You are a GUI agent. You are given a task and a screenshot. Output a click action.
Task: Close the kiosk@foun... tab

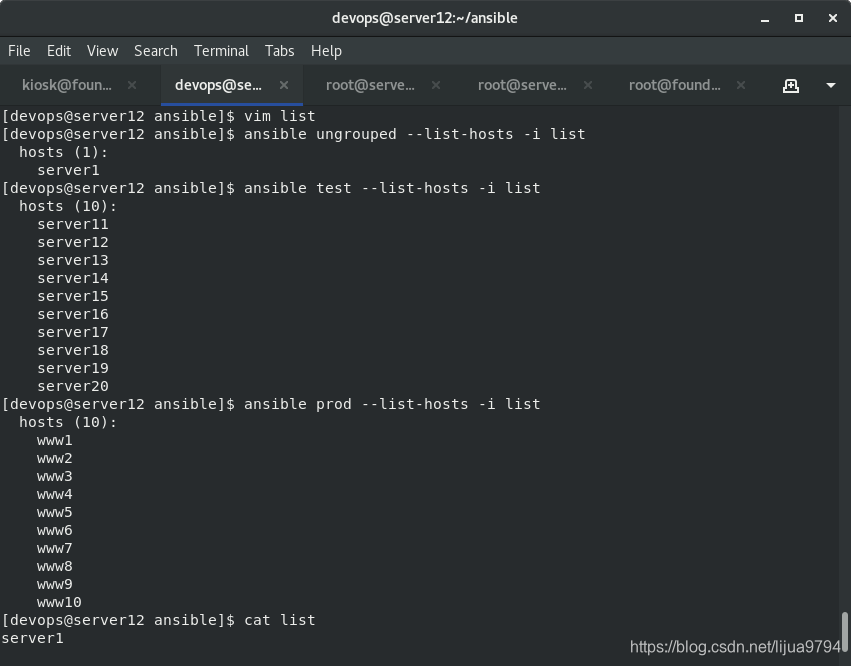pyautogui.click(x=132, y=85)
